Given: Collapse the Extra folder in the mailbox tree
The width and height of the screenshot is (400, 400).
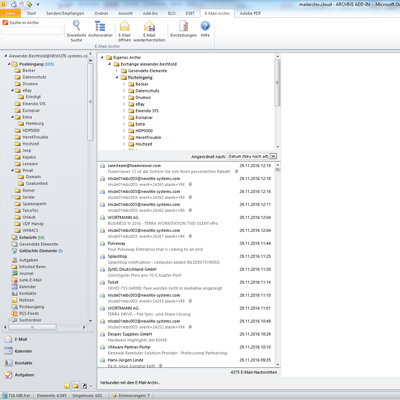Looking at the screenshot, I should click(x=12, y=117).
